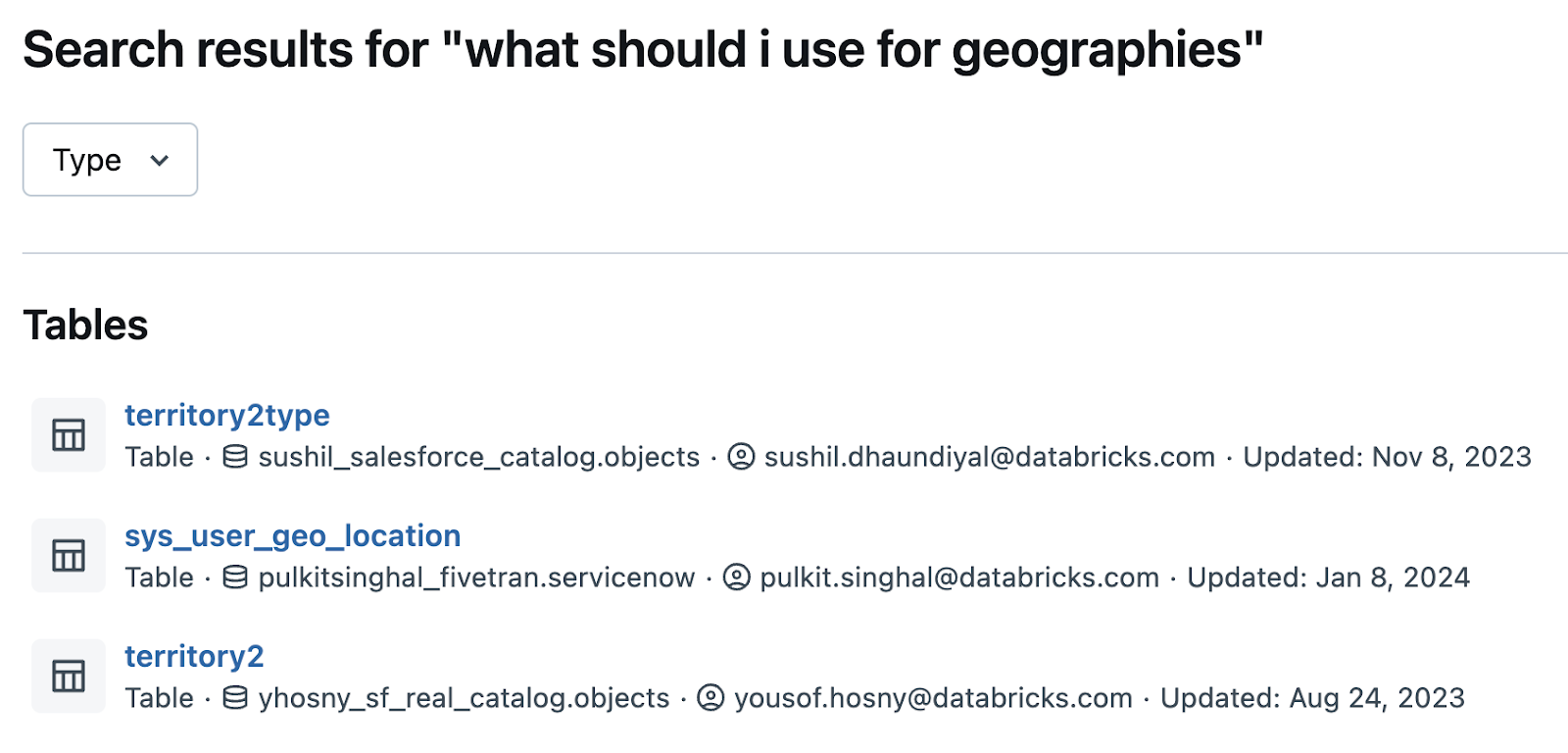This screenshot has height=753, width=1568.
Task: Select the sushil_salesforce_catalog.objects schema text
Action: 479,458
